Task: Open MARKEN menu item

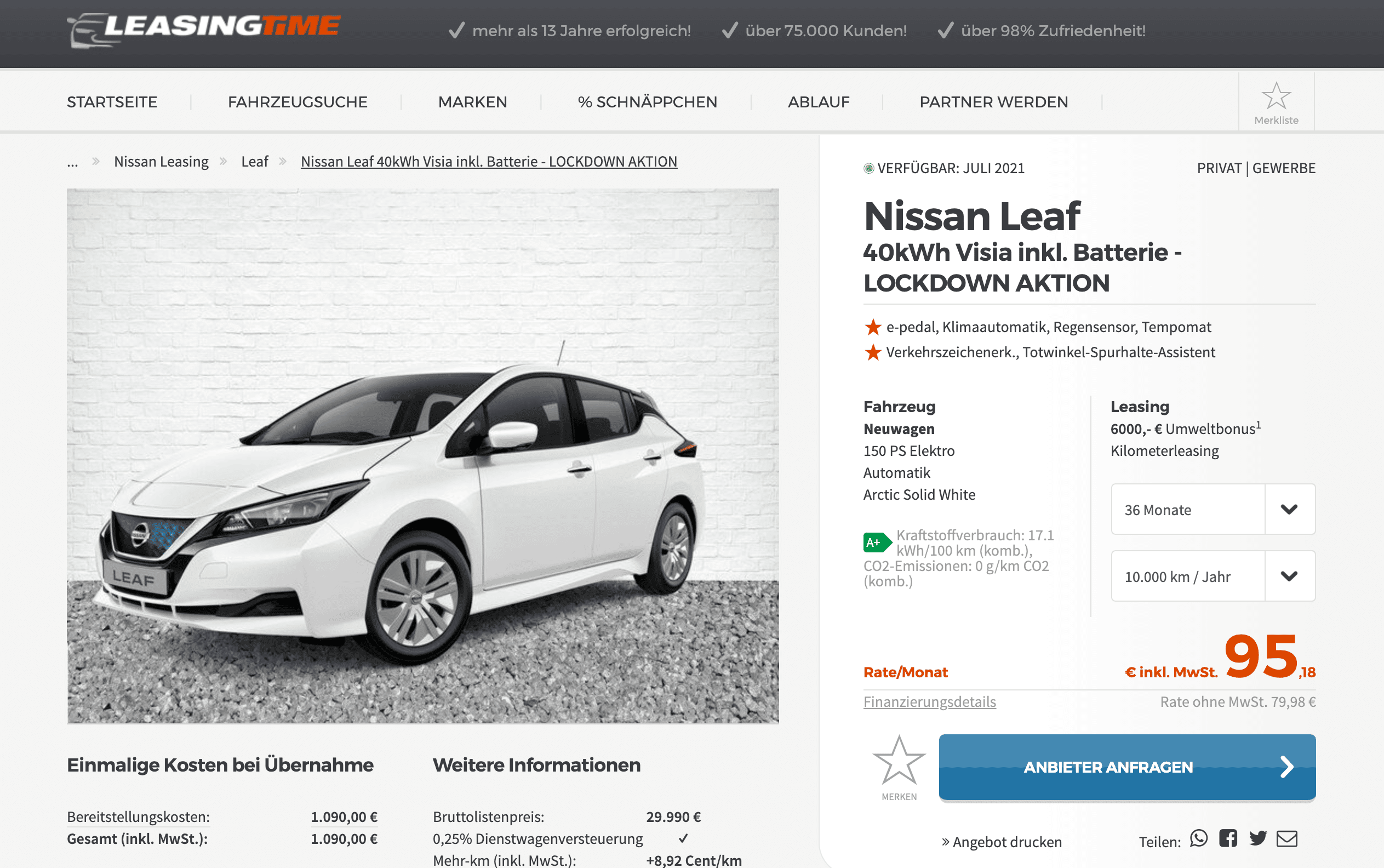Action: pos(472,102)
